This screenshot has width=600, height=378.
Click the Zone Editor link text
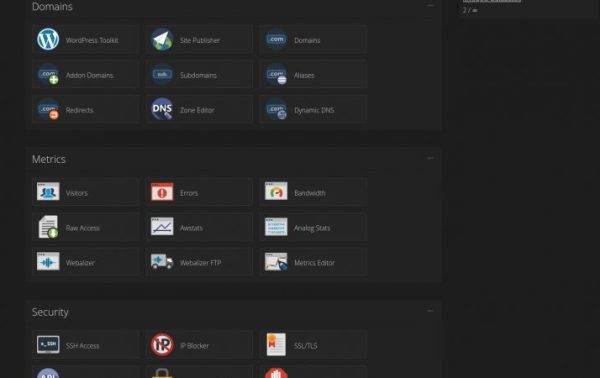[x=197, y=110]
